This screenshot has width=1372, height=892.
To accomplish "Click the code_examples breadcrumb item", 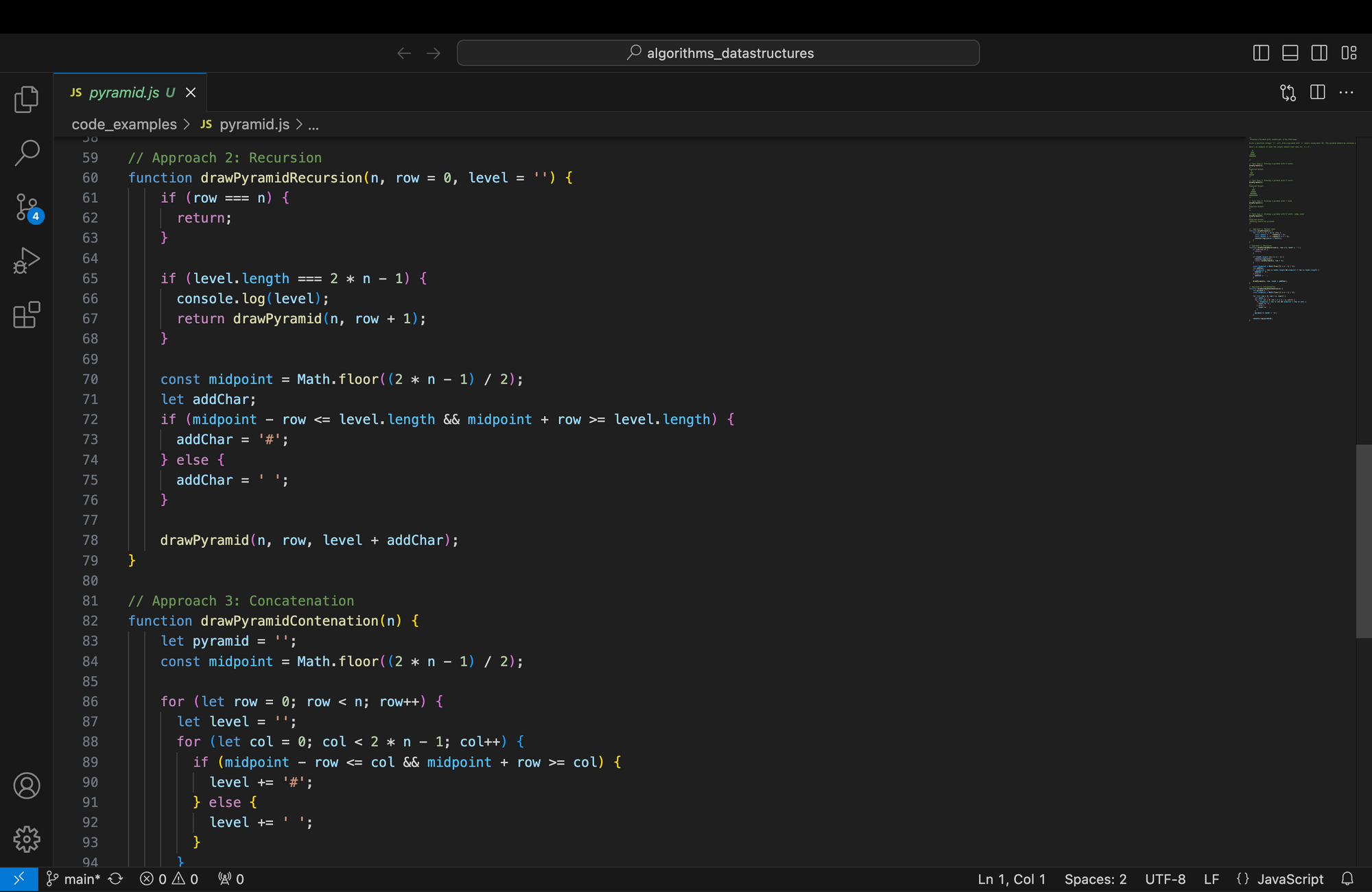I will pos(123,124).
